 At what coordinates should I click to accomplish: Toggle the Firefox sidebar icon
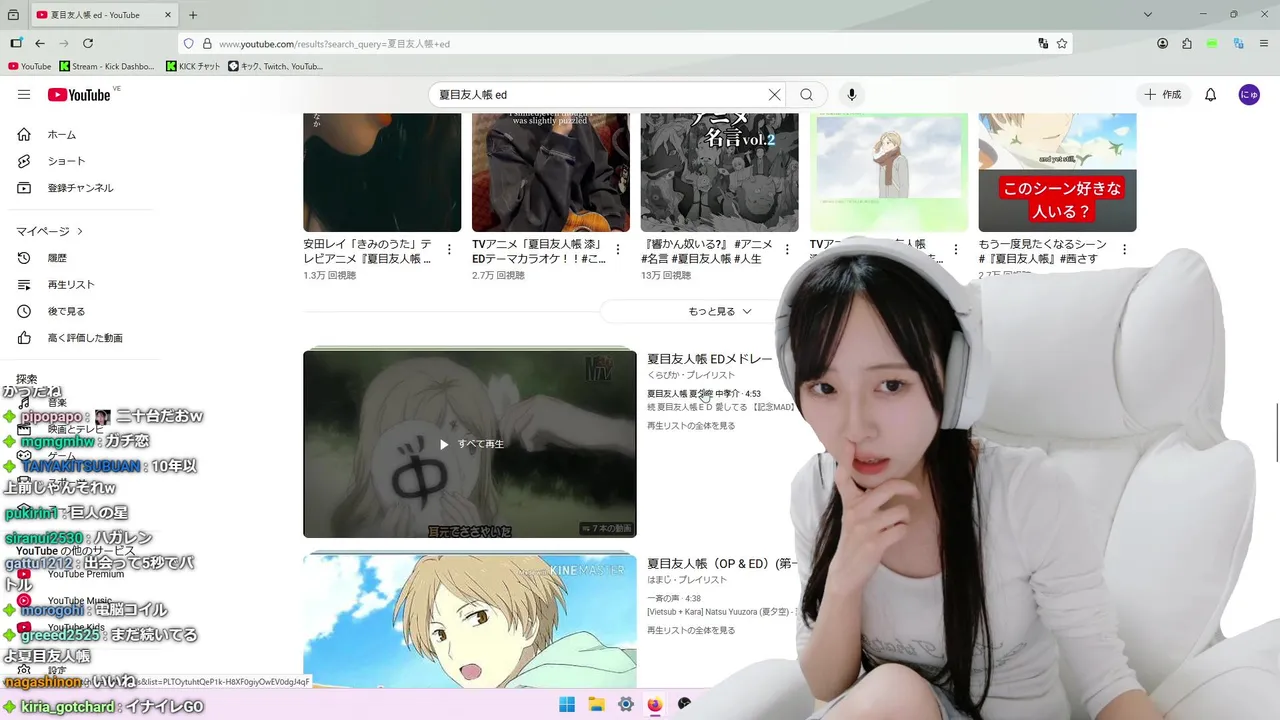point(16,43)
